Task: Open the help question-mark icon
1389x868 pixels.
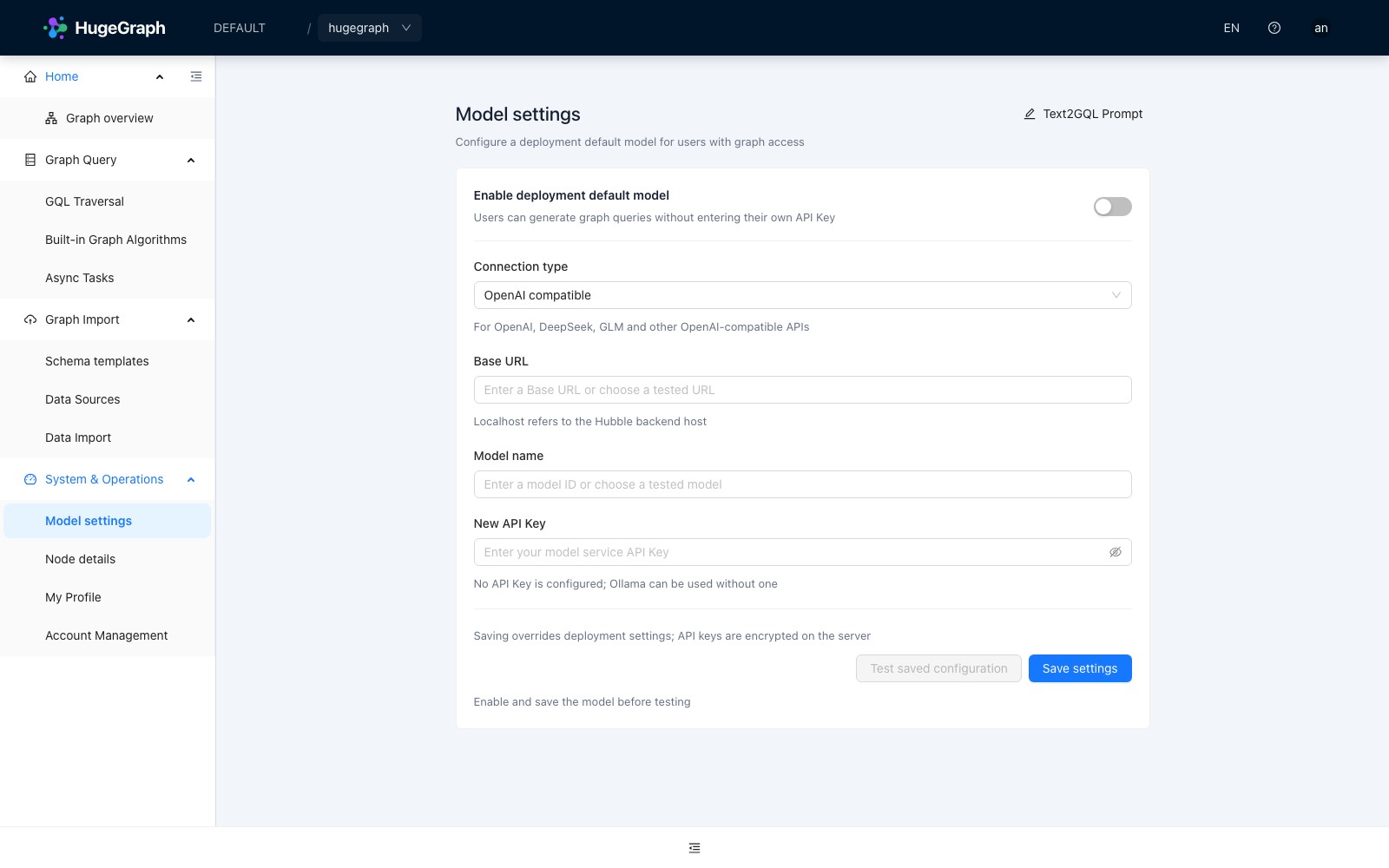Action: (x=1274, y=28)
